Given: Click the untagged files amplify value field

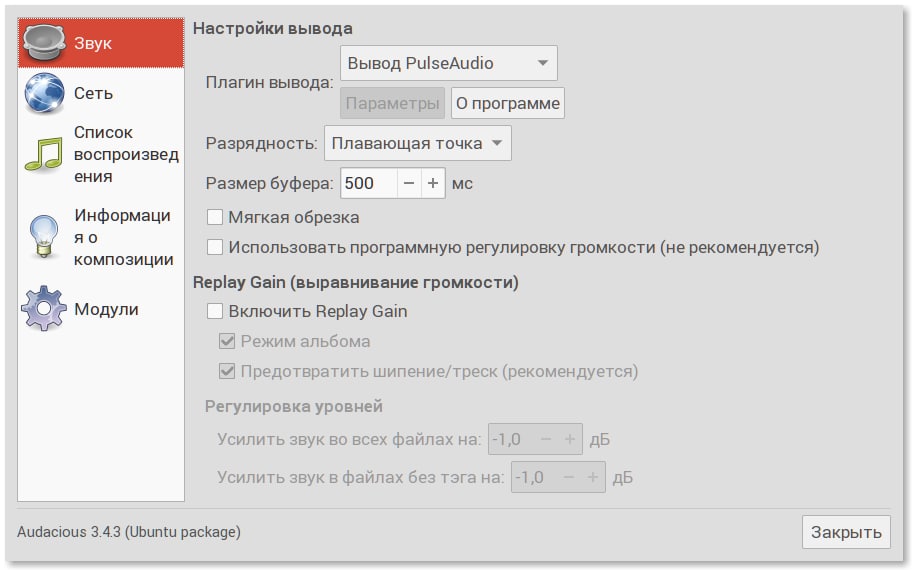Looking at the screenshot, I should point(534,478).
